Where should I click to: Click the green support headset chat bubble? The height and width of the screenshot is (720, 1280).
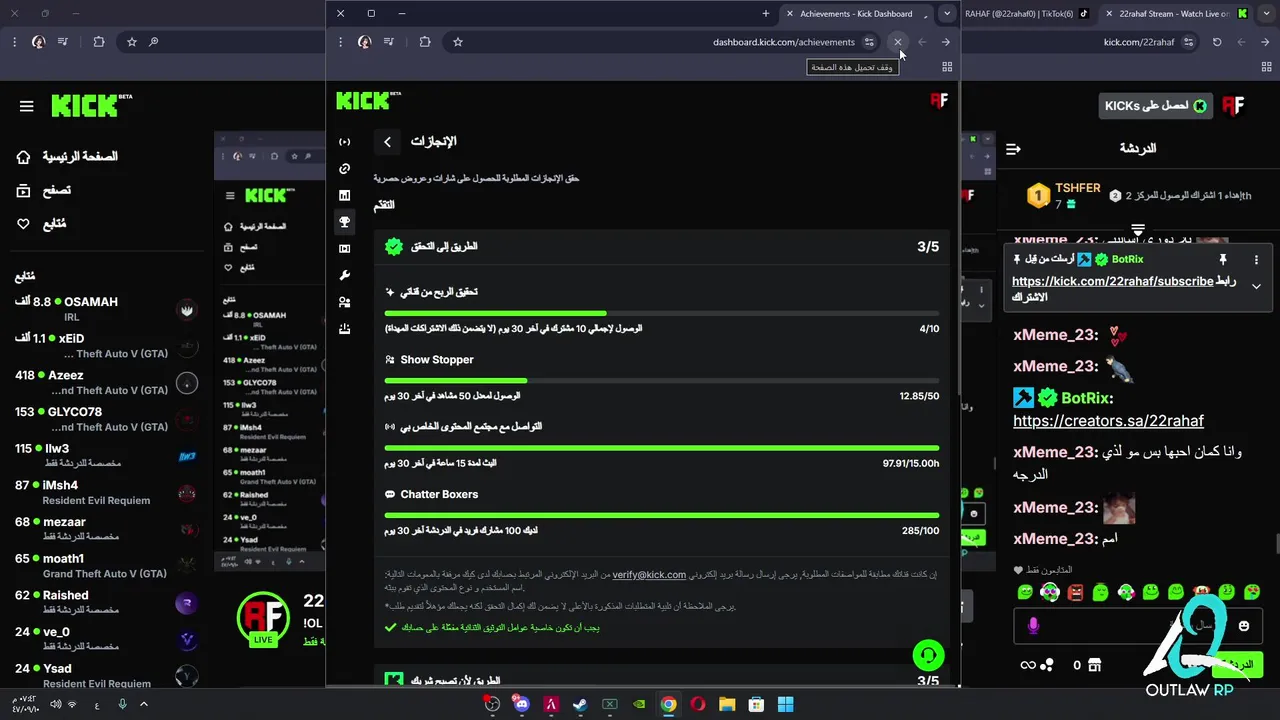click(x=929, y=656)
